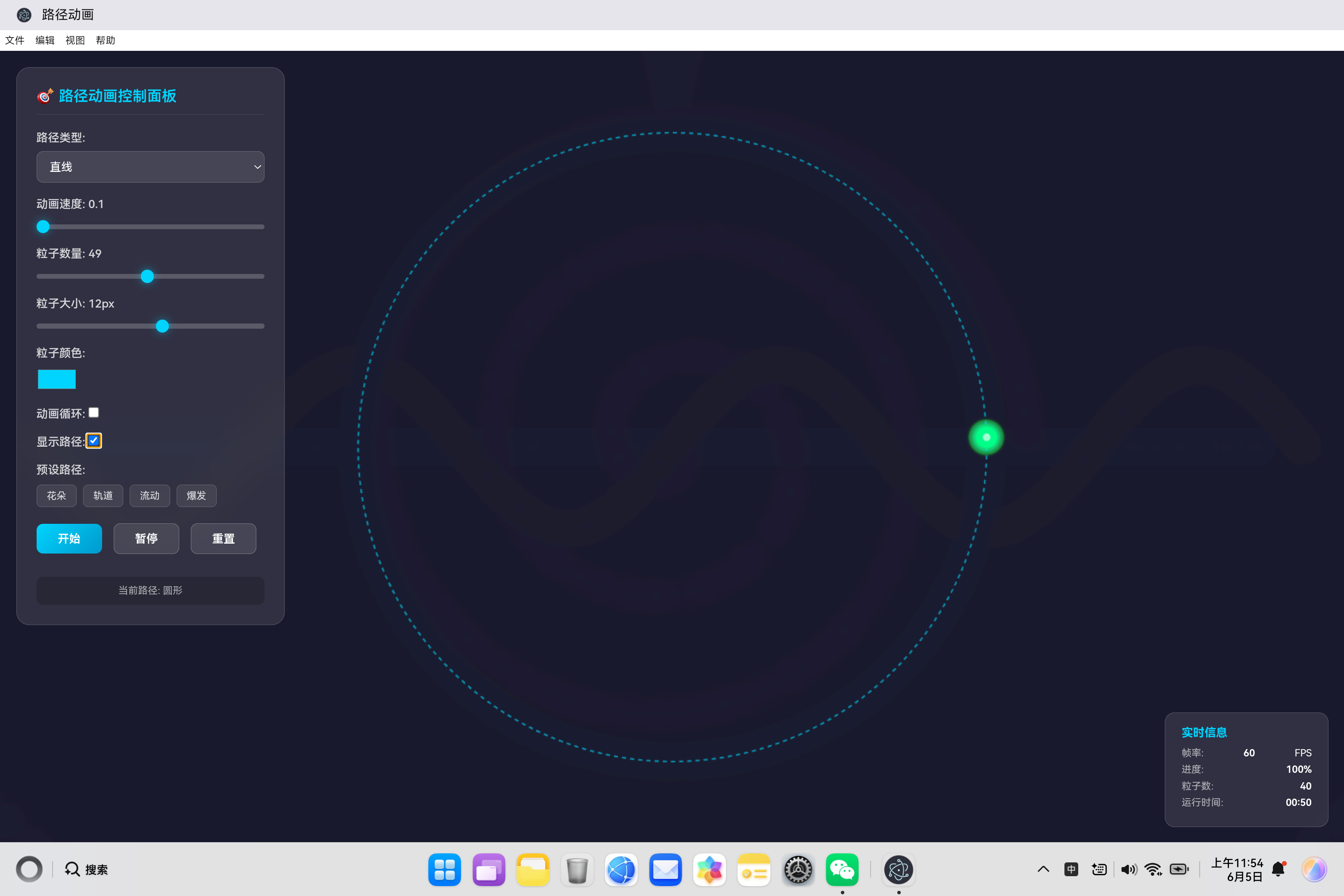Open the 编辑 menu

[x=45, y=40]
